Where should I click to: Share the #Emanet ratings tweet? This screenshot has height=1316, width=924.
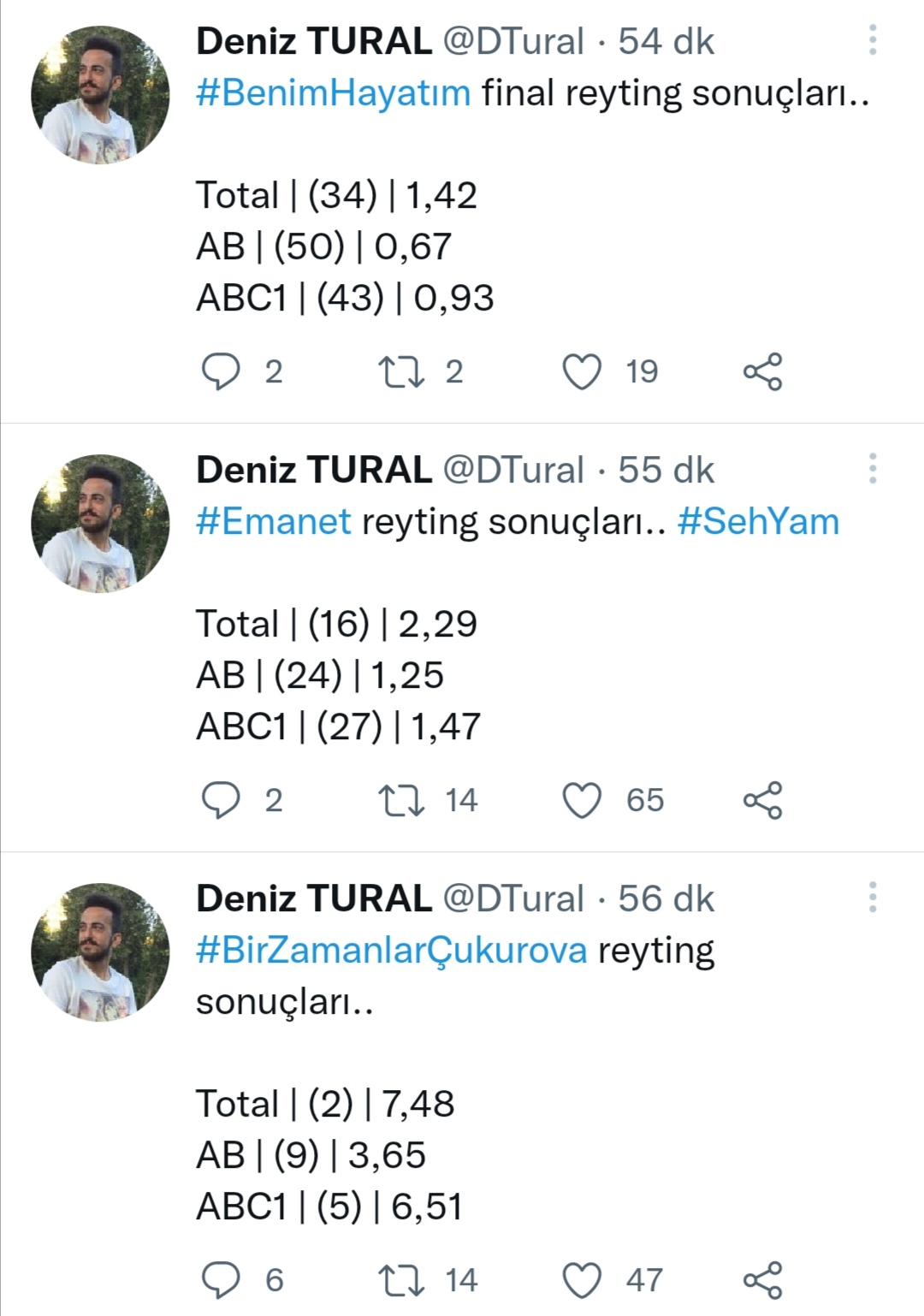[x=762, y=801]
